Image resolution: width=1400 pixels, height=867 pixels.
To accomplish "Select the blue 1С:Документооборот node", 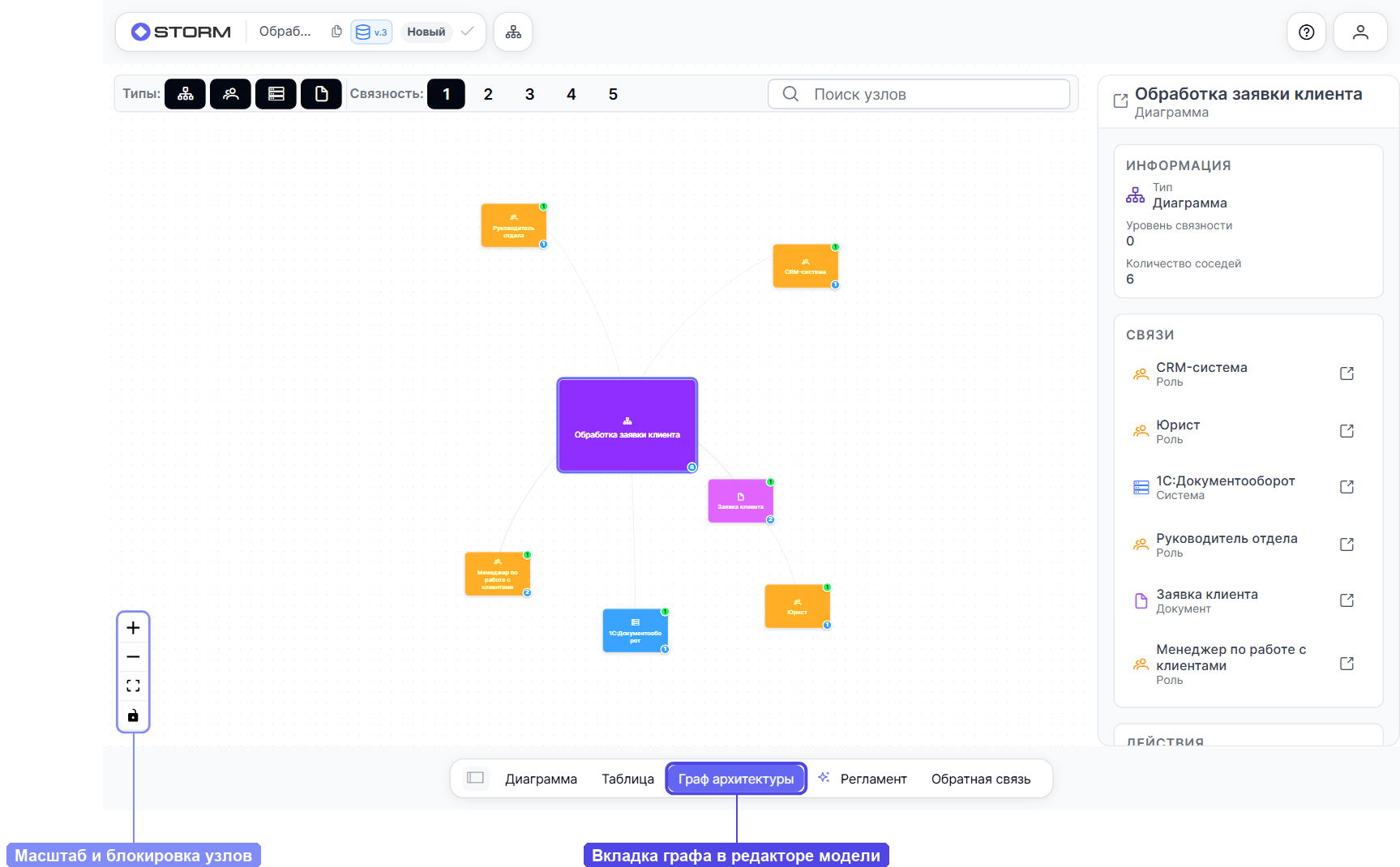I will coord(635,630).
